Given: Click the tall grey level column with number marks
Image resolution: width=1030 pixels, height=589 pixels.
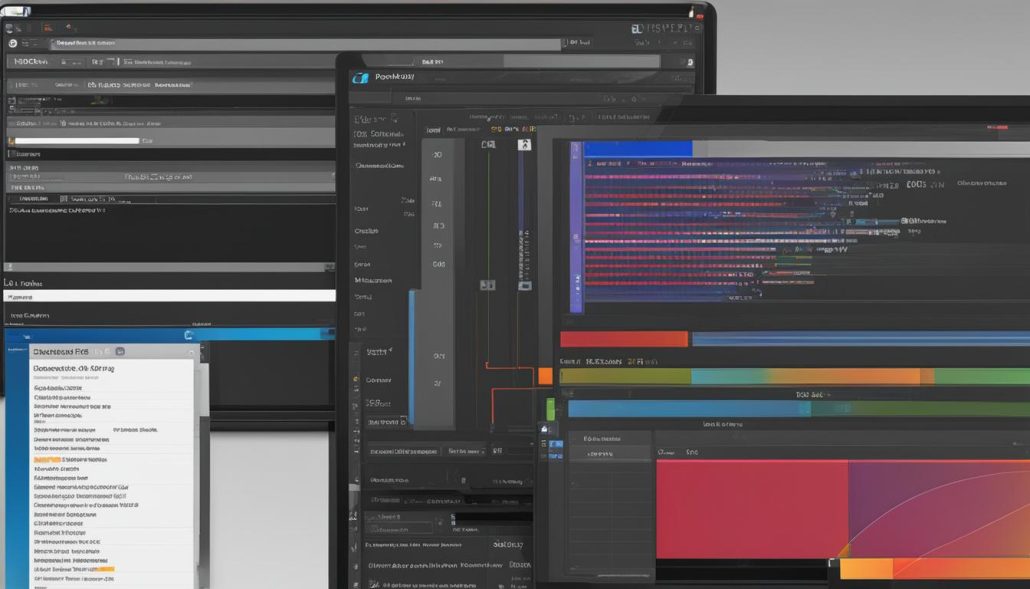Looking at the screenshot, I should [x=437, y=282].
